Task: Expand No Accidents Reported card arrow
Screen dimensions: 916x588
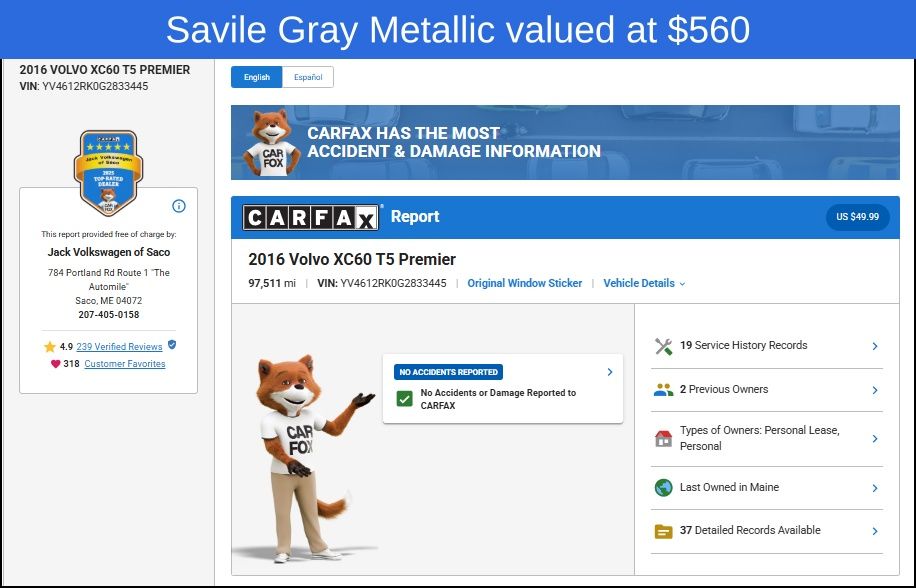Action: pos(610,372)
